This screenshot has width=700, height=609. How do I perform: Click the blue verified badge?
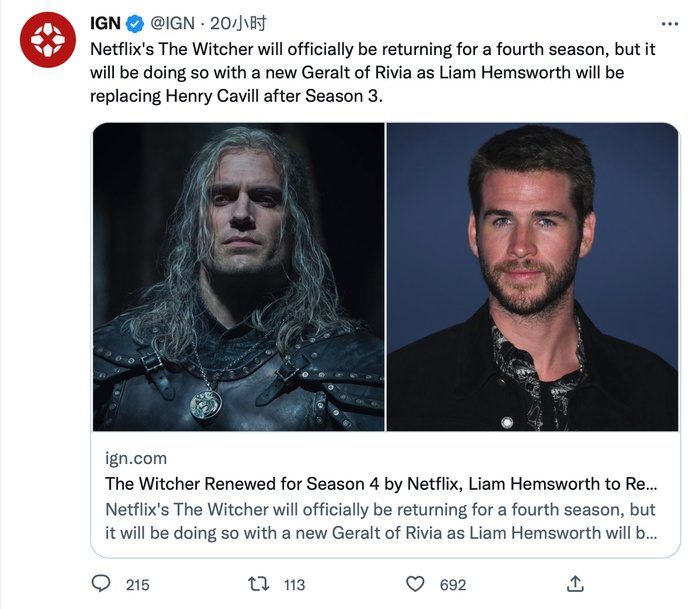click(x=136, y=24)
